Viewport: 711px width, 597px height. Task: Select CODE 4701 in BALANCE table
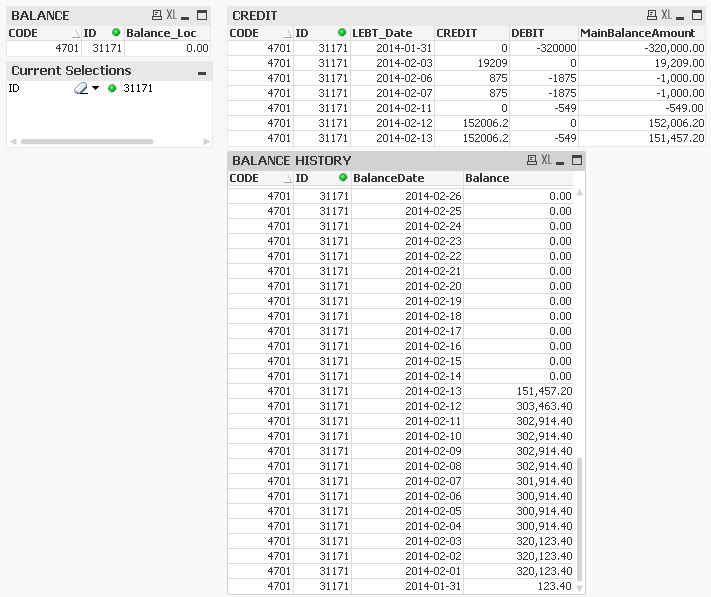pos(44,48)
